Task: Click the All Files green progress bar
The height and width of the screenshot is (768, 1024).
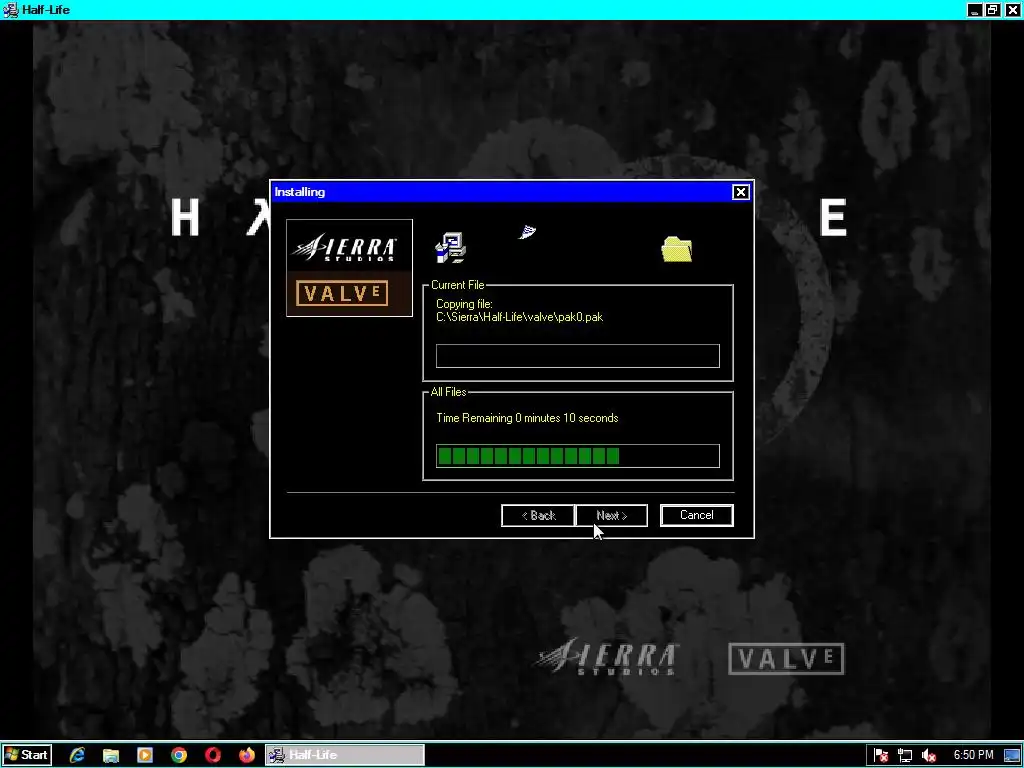Action: (x=578, y=456)
